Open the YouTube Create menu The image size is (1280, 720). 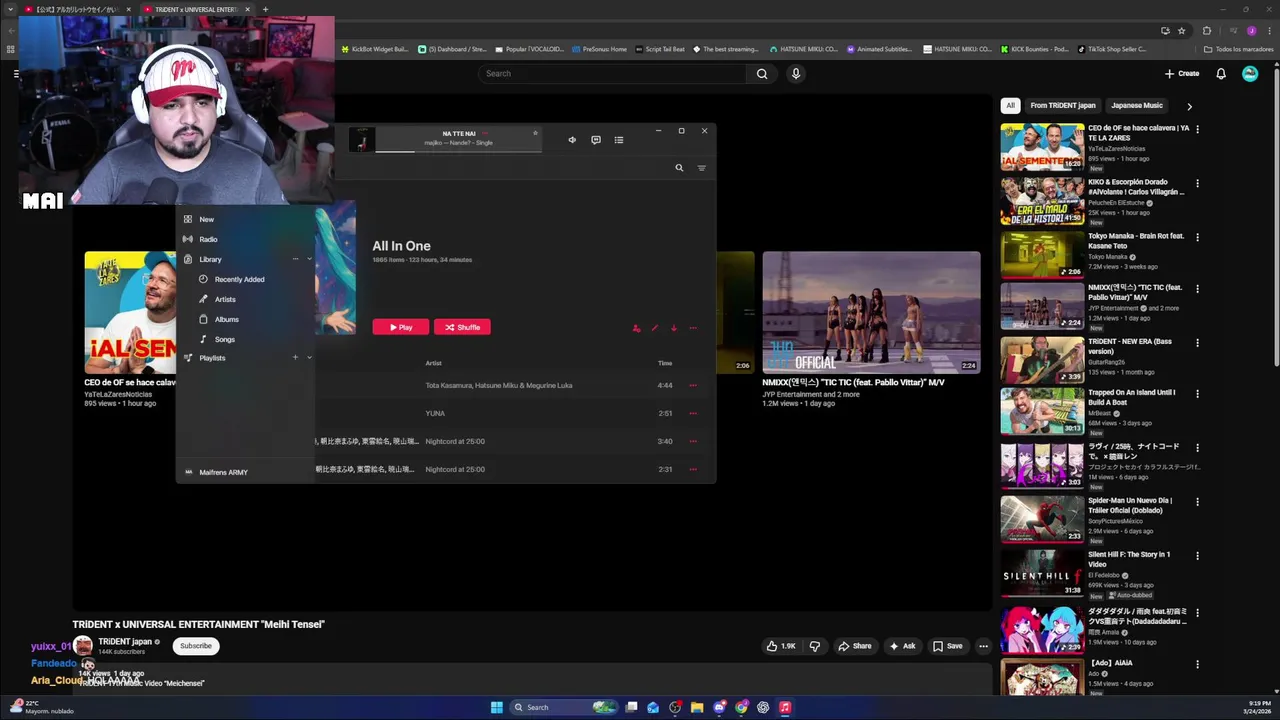point(1182,73)
